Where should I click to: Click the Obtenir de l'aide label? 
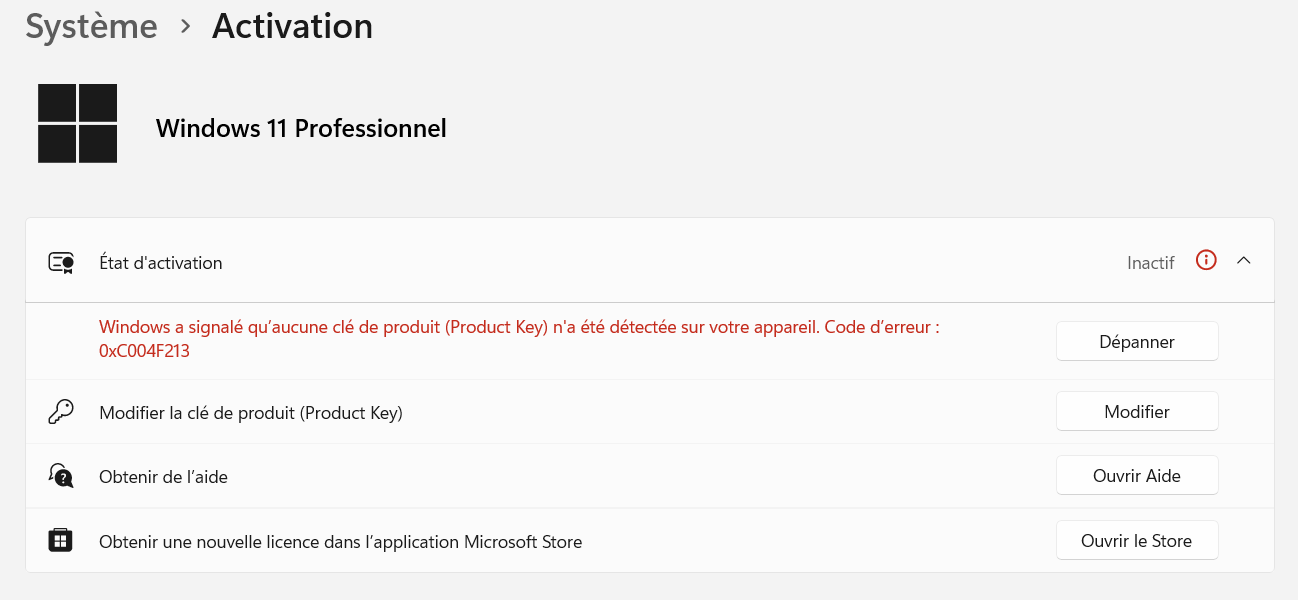point(163,477)
